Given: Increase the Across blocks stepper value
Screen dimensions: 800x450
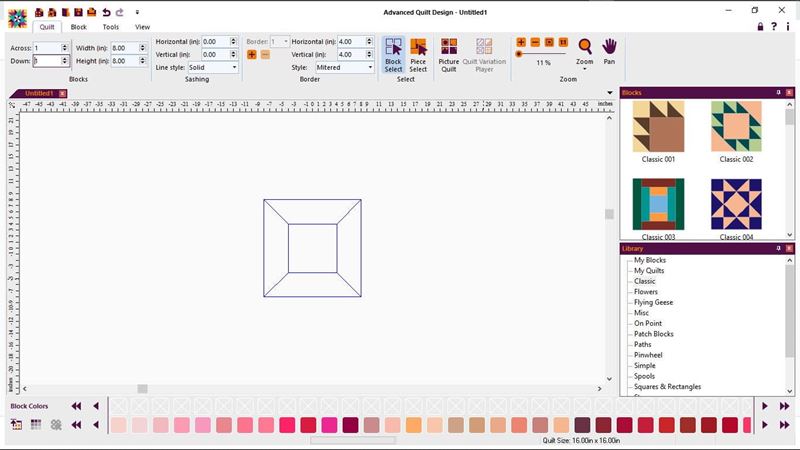Looking at the screenshot, I should [65, 45].
